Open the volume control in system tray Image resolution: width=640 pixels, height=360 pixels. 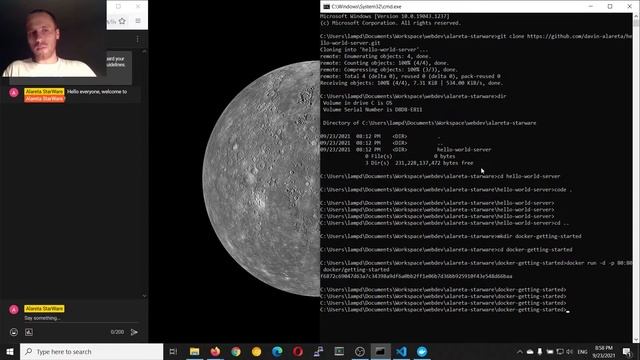pos(569,351)
